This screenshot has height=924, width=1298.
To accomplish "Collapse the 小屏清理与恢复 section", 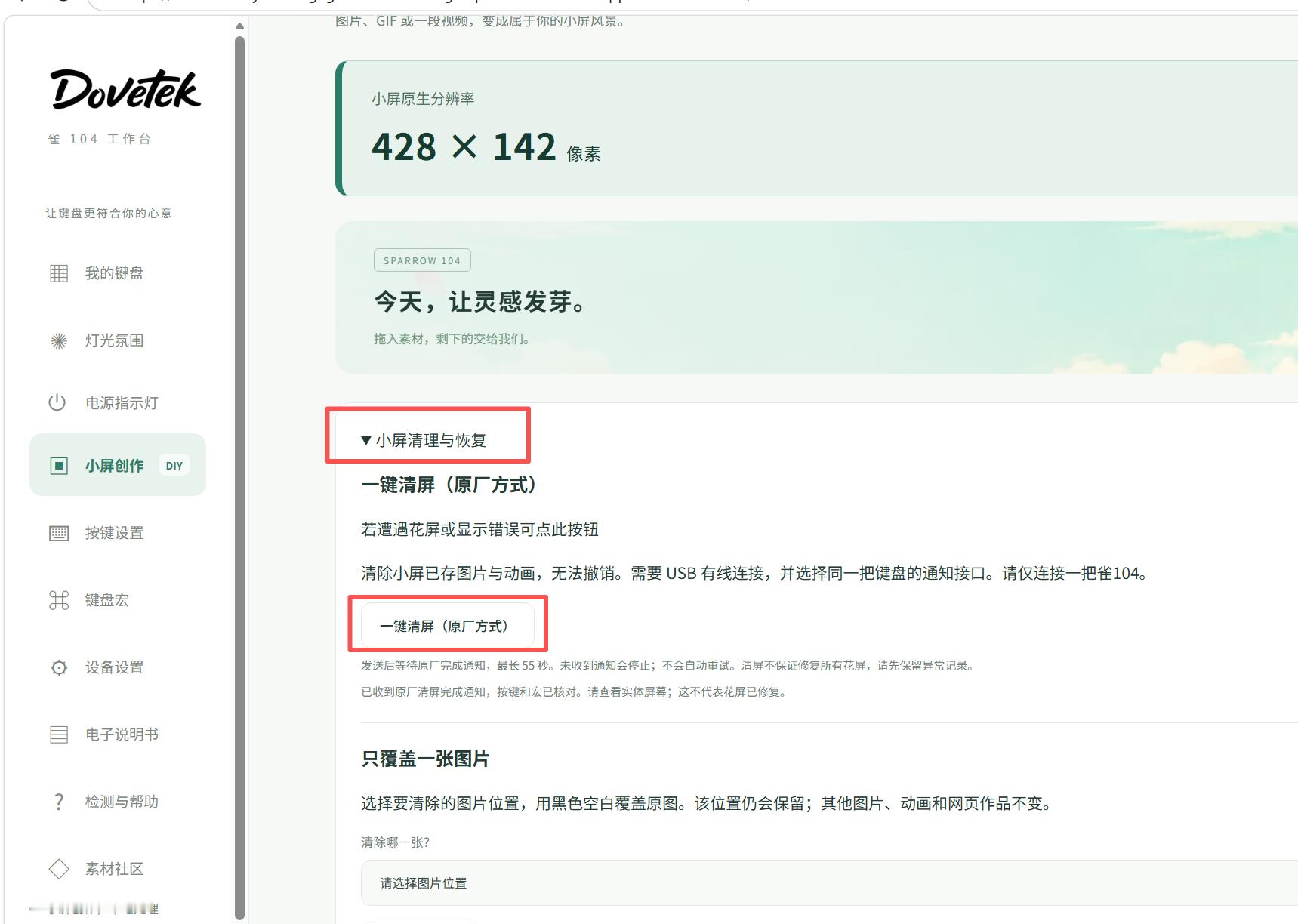I will [424, 440].
